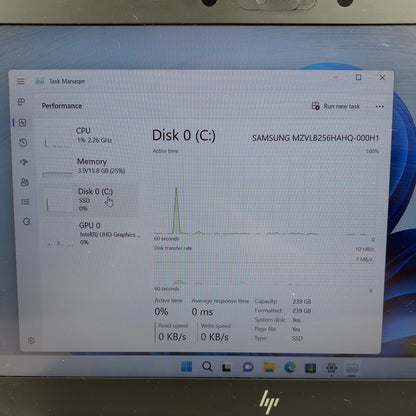This screenshot has width=416, height=416.
Task: Open Task View on taskbar
Action: click(x=227, y=367)
